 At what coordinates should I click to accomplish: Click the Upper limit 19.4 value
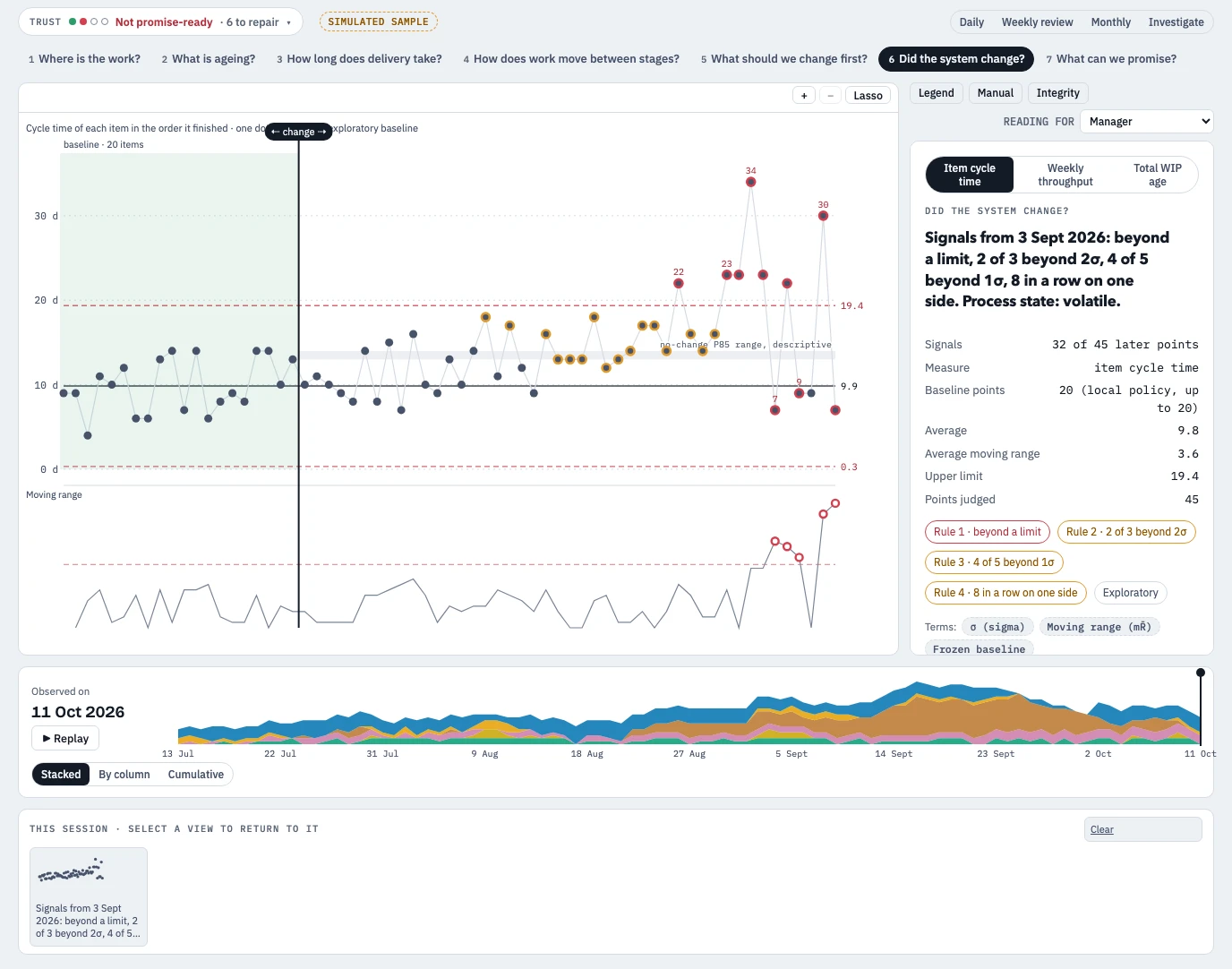coord(1184,476)
